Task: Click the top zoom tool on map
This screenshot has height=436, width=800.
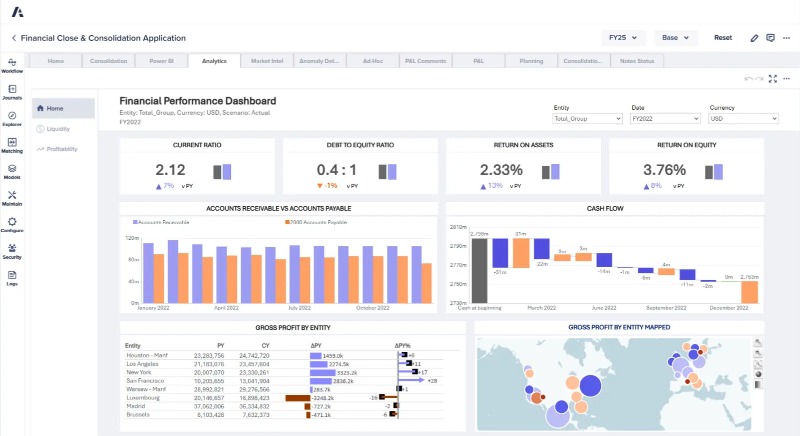Action: click(x=758, y=343)
